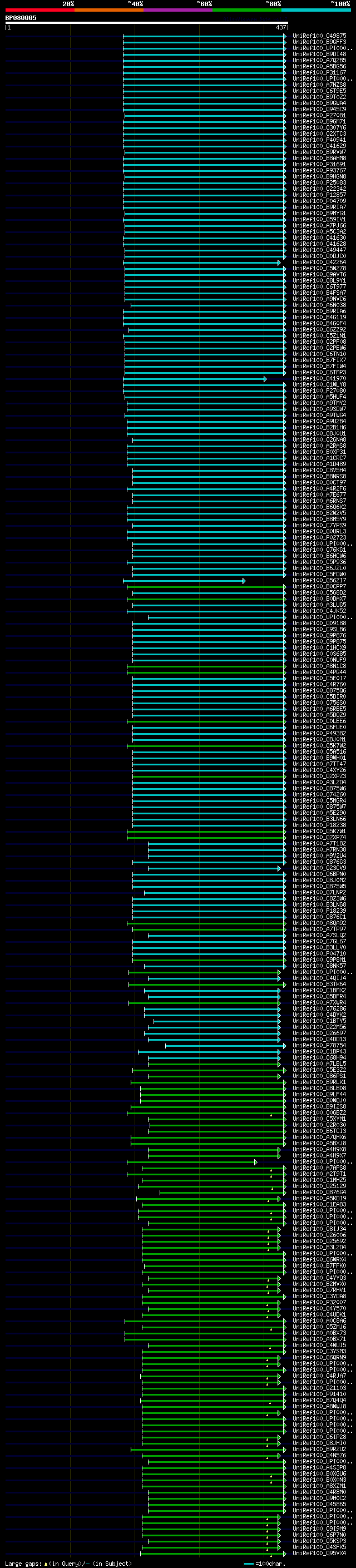Viewport: 356px width, 1568px height.
Task: Open hit UniRef100_Q56Z17
Action: (x=319, y=581)
